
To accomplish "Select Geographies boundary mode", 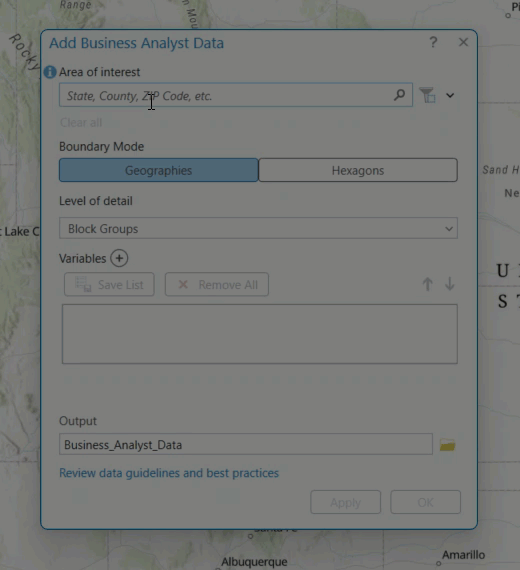I will 159,170.
